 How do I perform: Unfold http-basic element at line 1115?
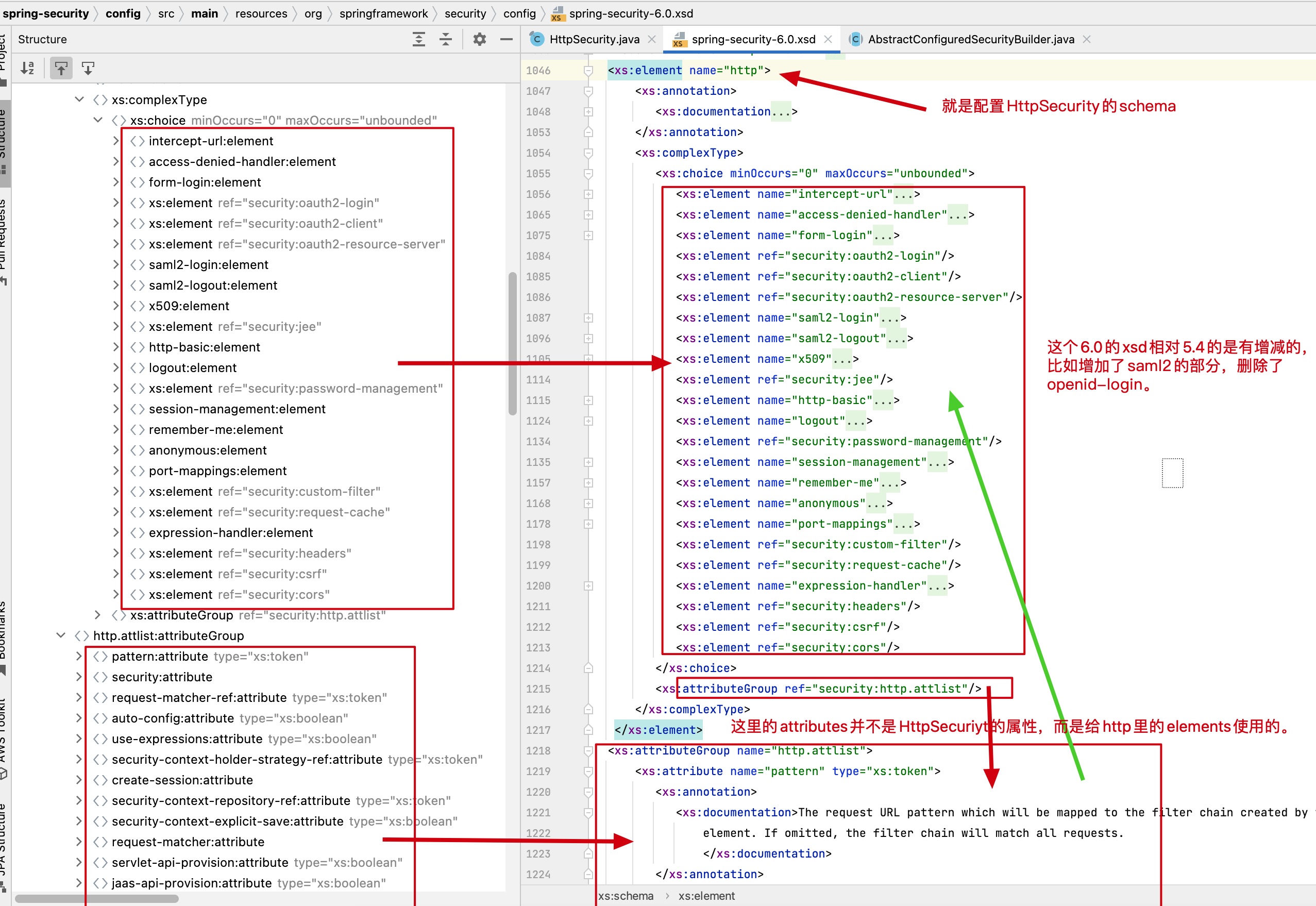pos(588,401)
